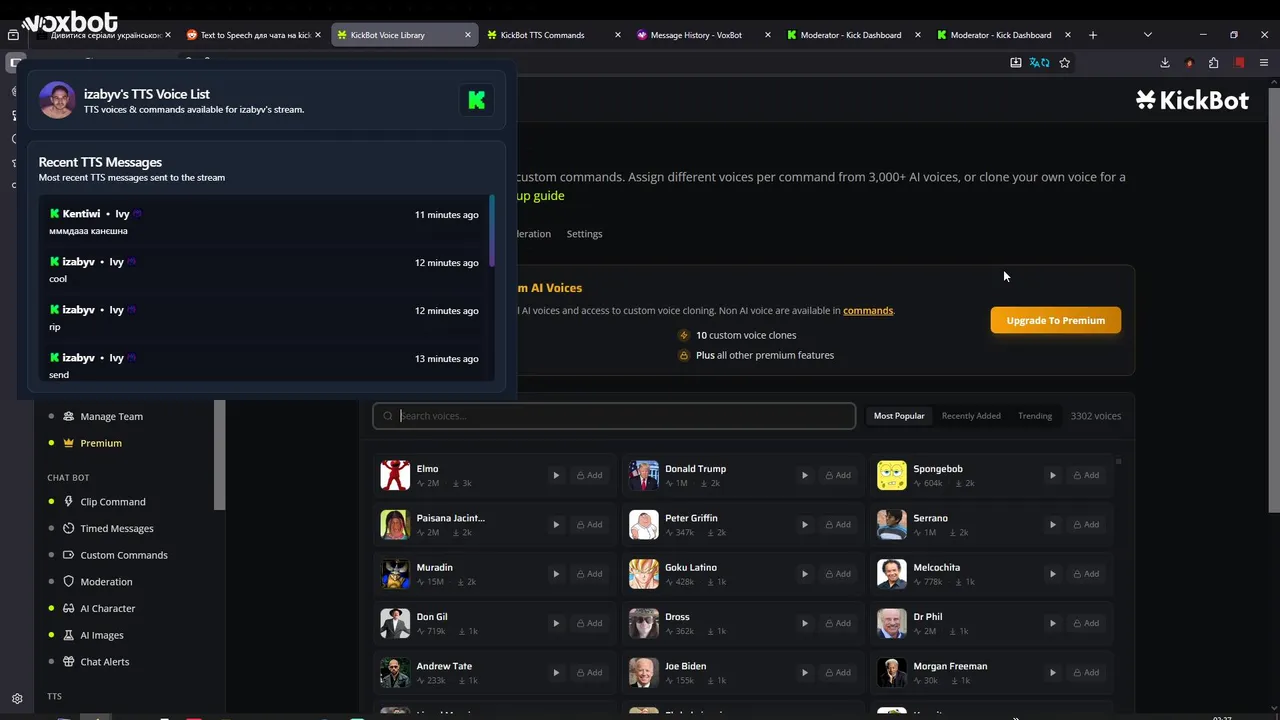Play the Dross voice preview

coord(804,623)
